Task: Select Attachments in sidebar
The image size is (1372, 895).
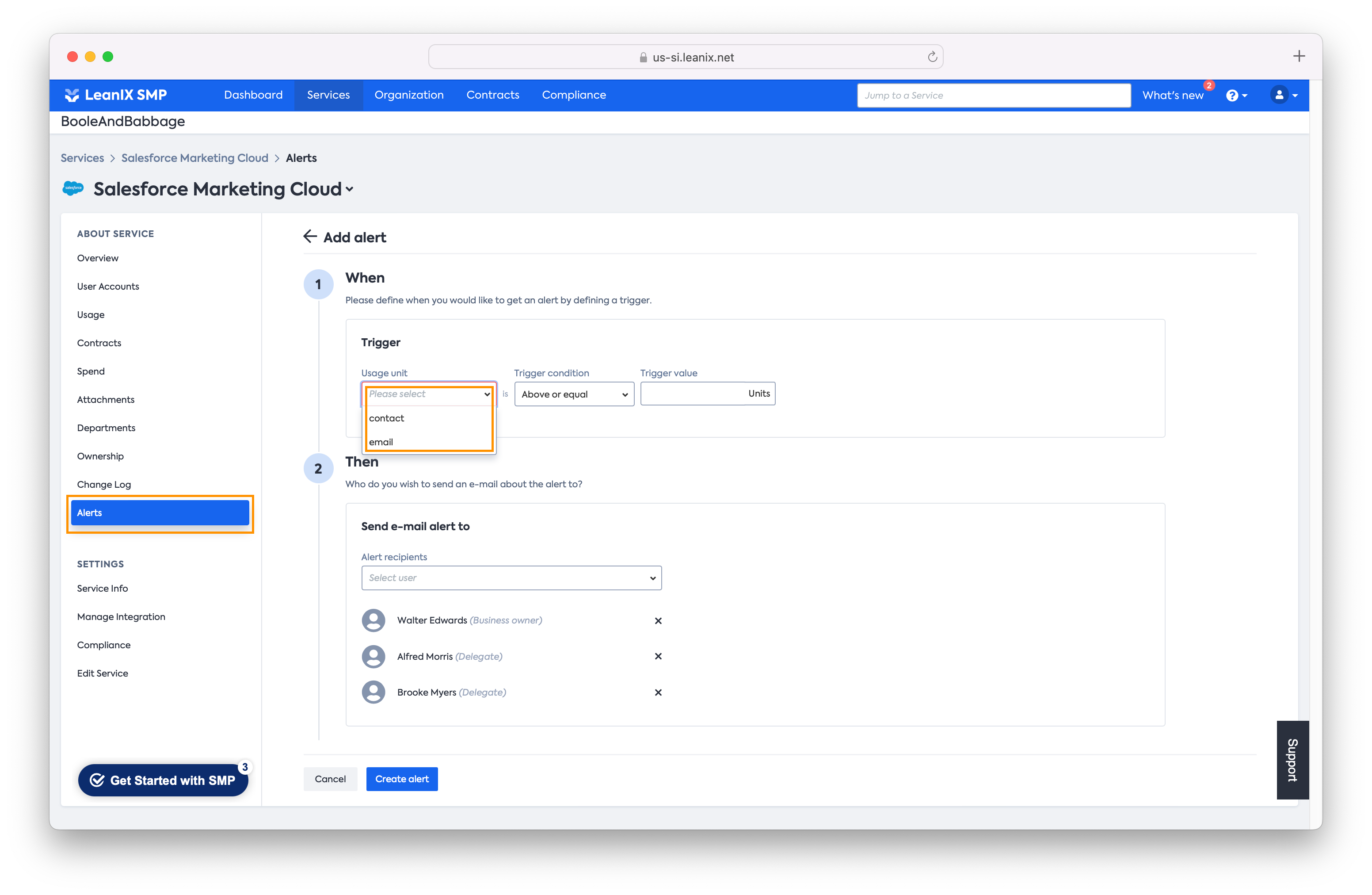Action: [x=106, y=399]
